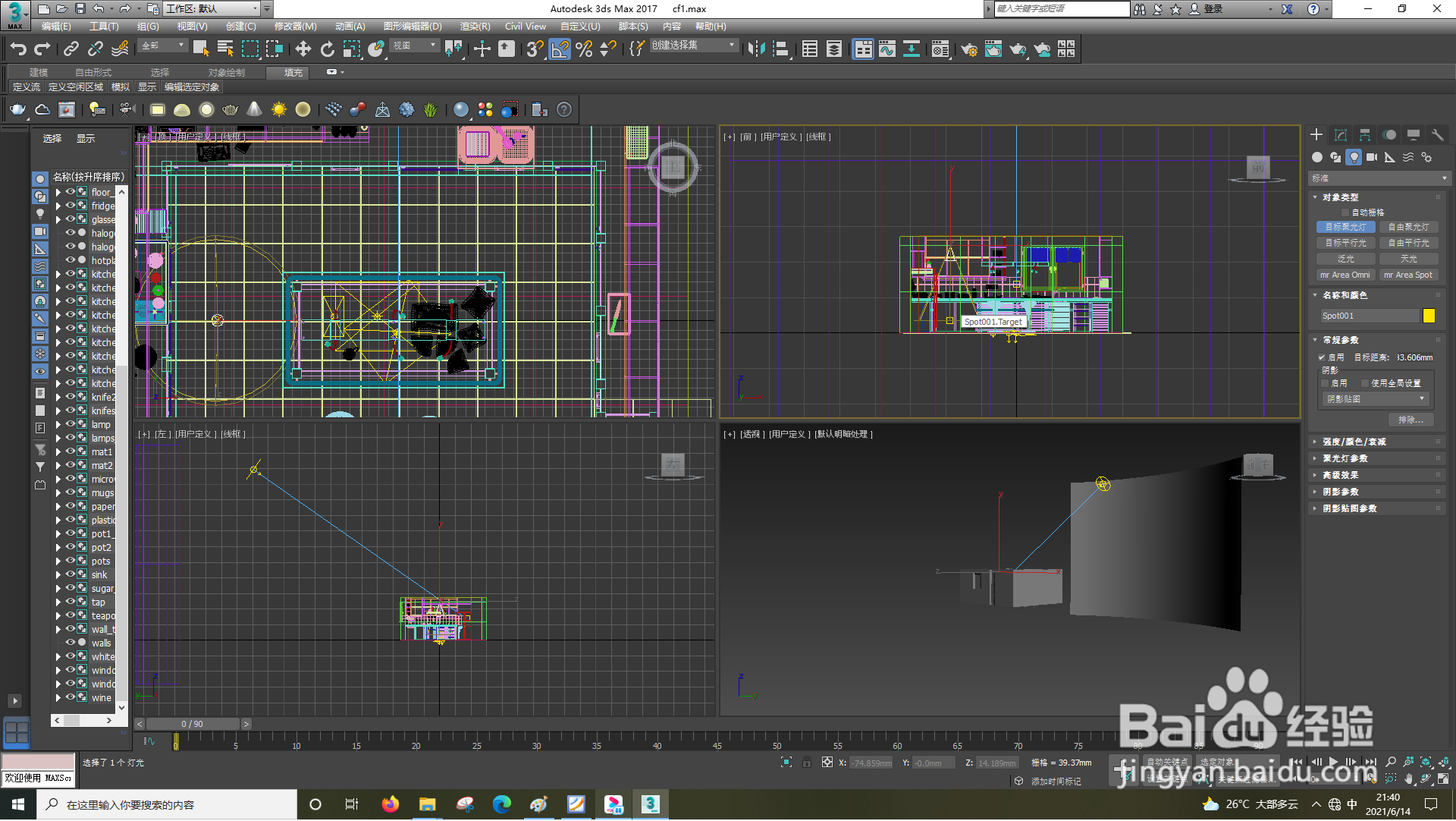This screenshot has width=1456, height=821.
Task: Click the 目标平行光 button
Action: (x=1345, y=243)
